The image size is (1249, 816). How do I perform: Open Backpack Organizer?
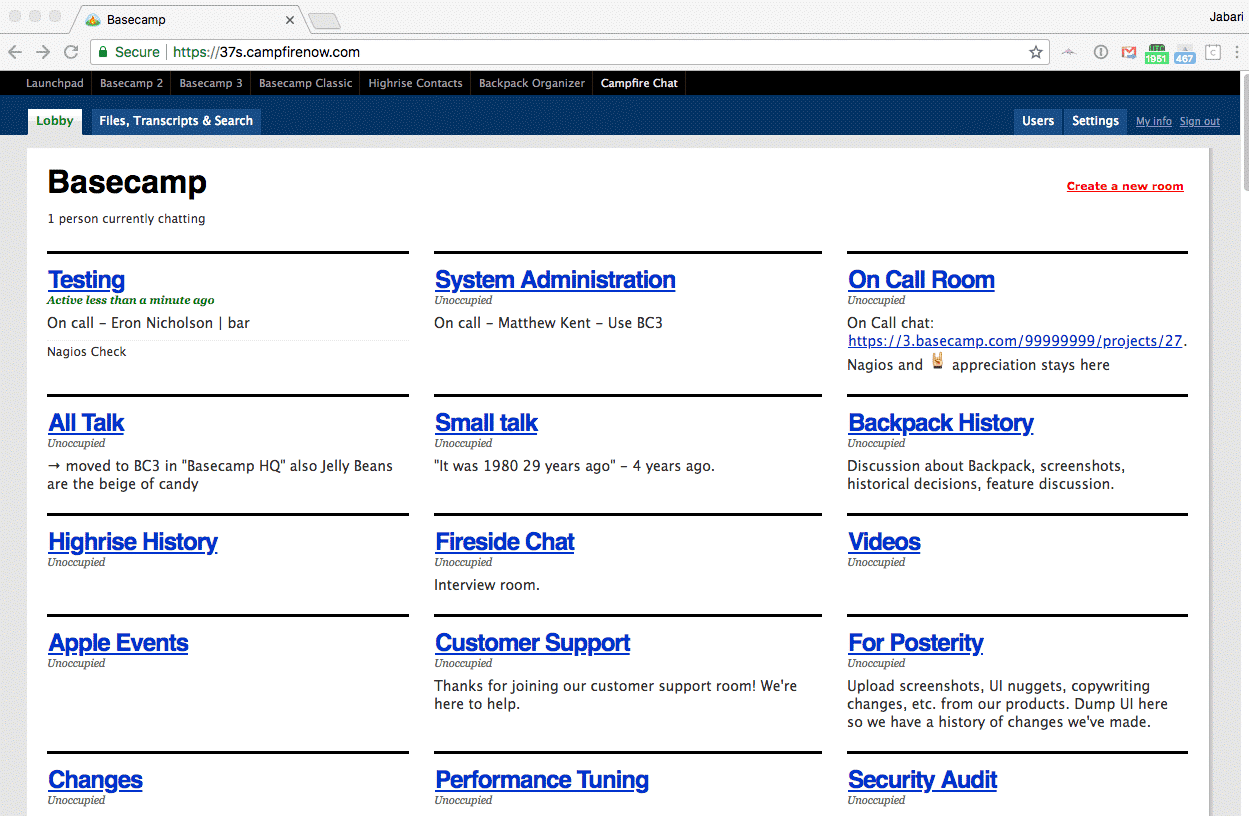pos(532,83)
